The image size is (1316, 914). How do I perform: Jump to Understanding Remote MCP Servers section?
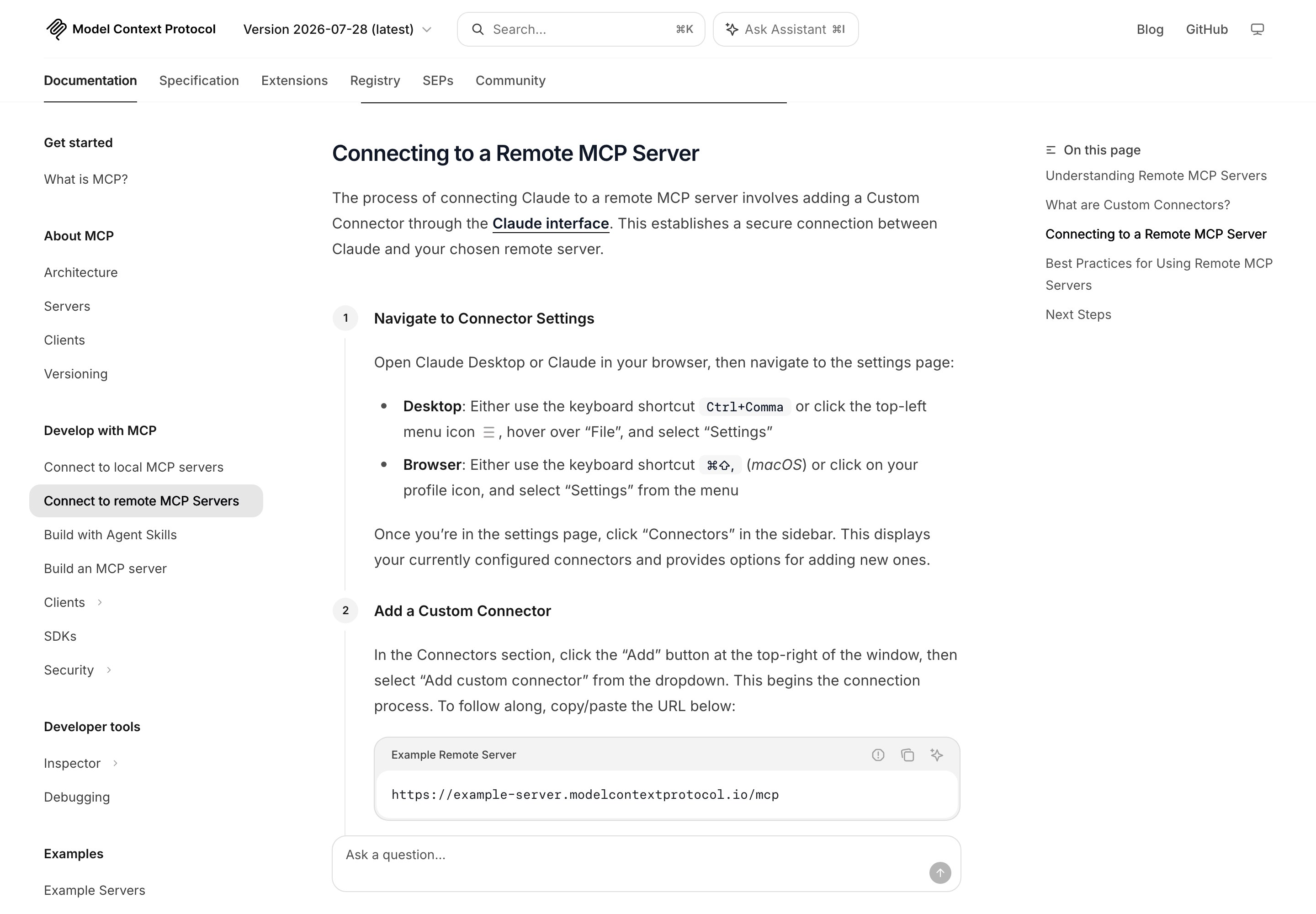(x=1156, y=176)
